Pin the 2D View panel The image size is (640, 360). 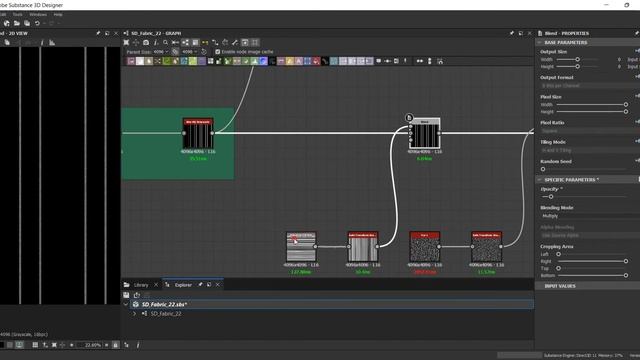98,33
